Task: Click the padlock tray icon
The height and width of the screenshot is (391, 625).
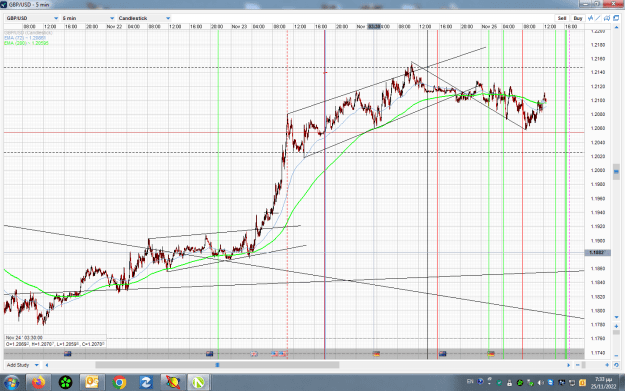Action: coord(509,383)
